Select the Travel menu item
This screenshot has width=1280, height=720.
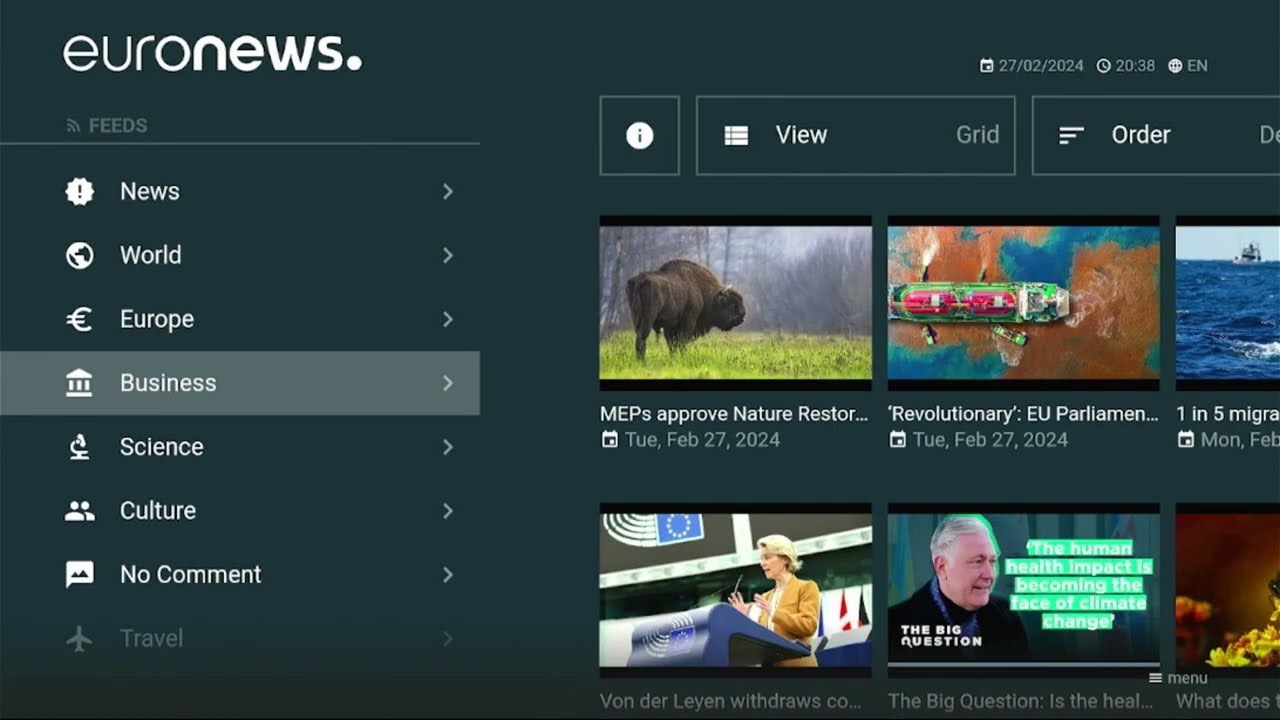click(x=240, y=638)
